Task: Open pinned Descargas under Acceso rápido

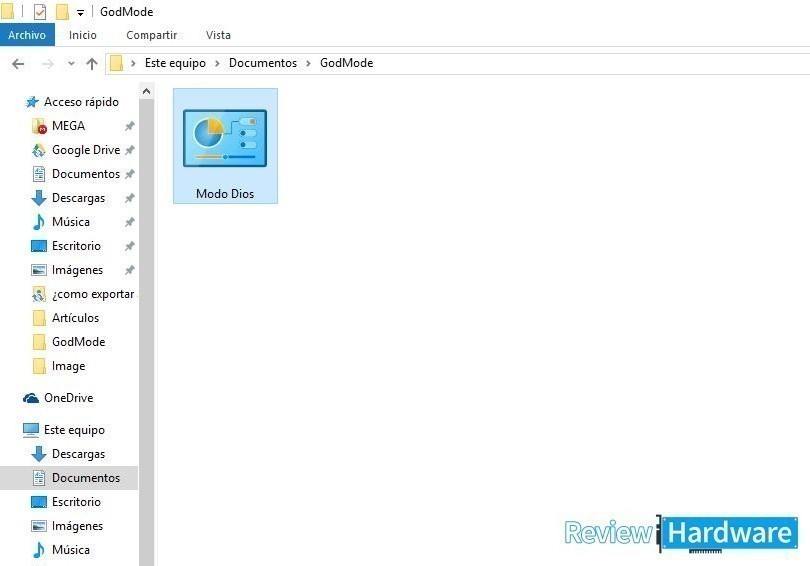Action: tap(78, 198)
